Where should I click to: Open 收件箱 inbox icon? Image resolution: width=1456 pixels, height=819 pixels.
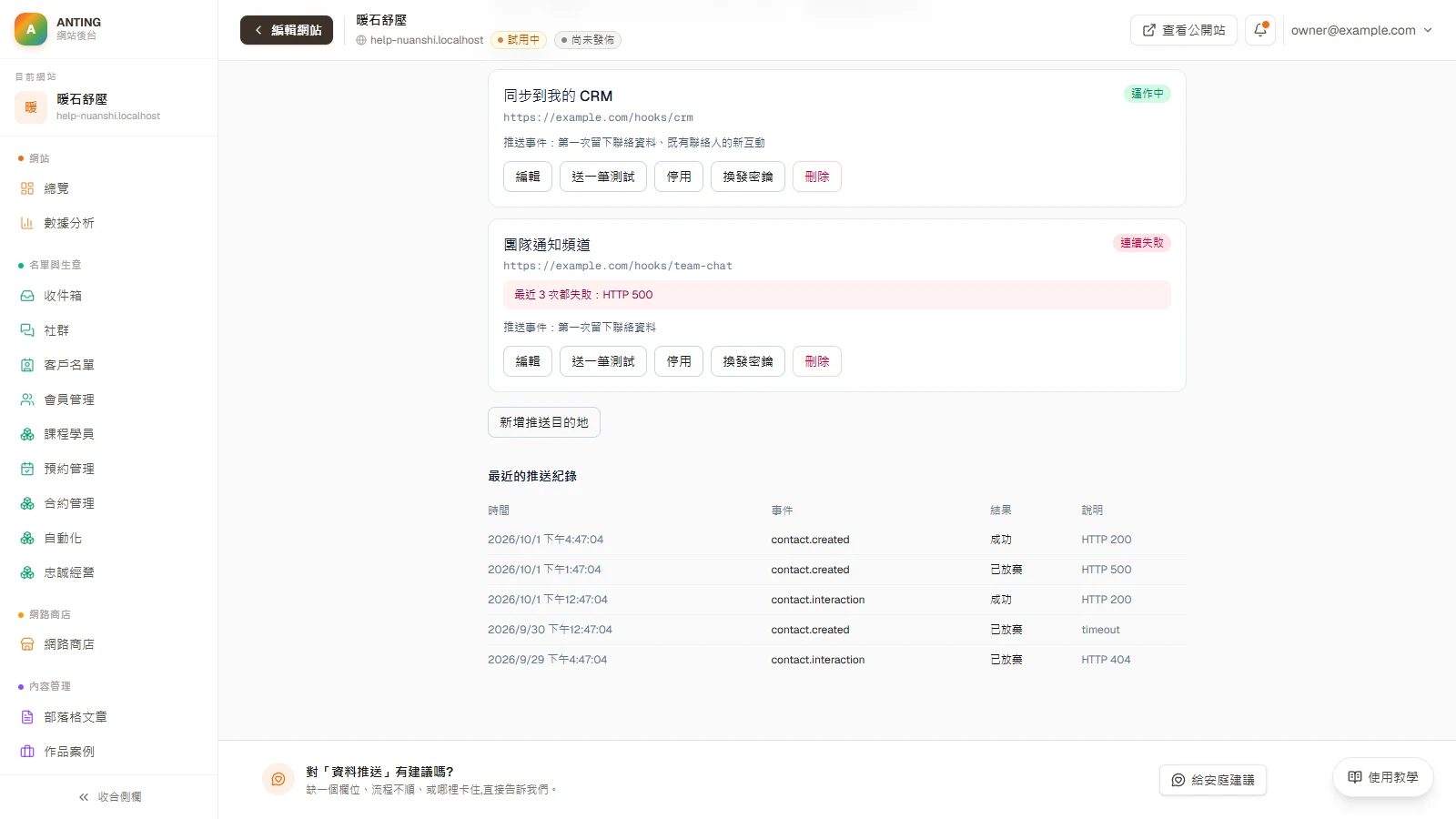[27, 296]
